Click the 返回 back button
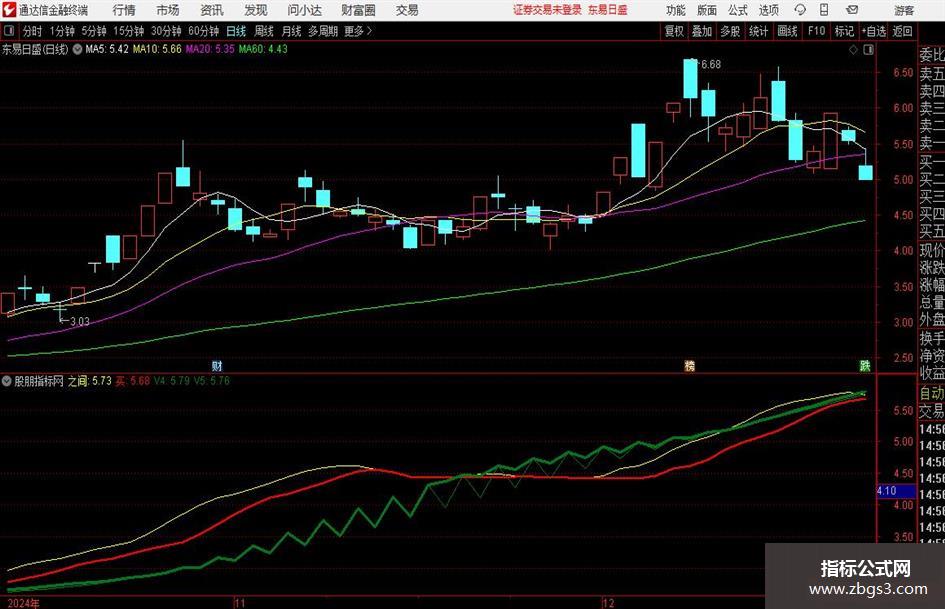Image resolution: width=945 pixels, height=609 pixels. 902,31
